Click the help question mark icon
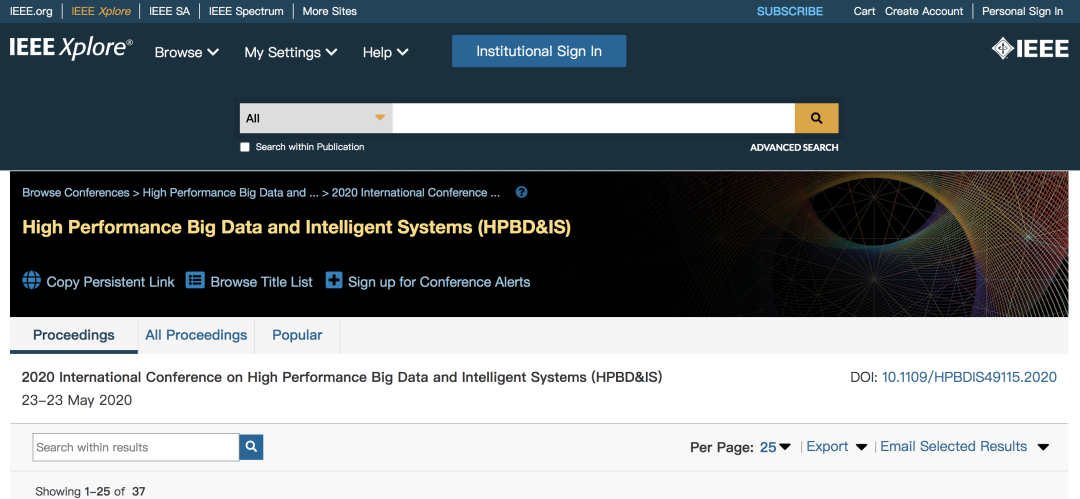 (x=521, y=192)
